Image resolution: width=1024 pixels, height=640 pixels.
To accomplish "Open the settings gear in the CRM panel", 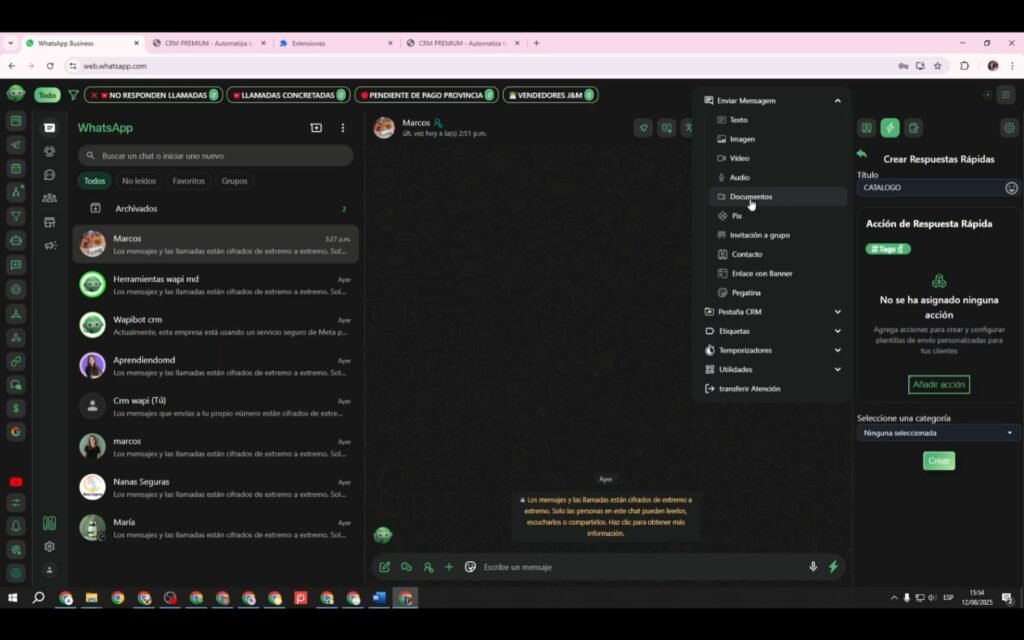I will click(1008, 128).
